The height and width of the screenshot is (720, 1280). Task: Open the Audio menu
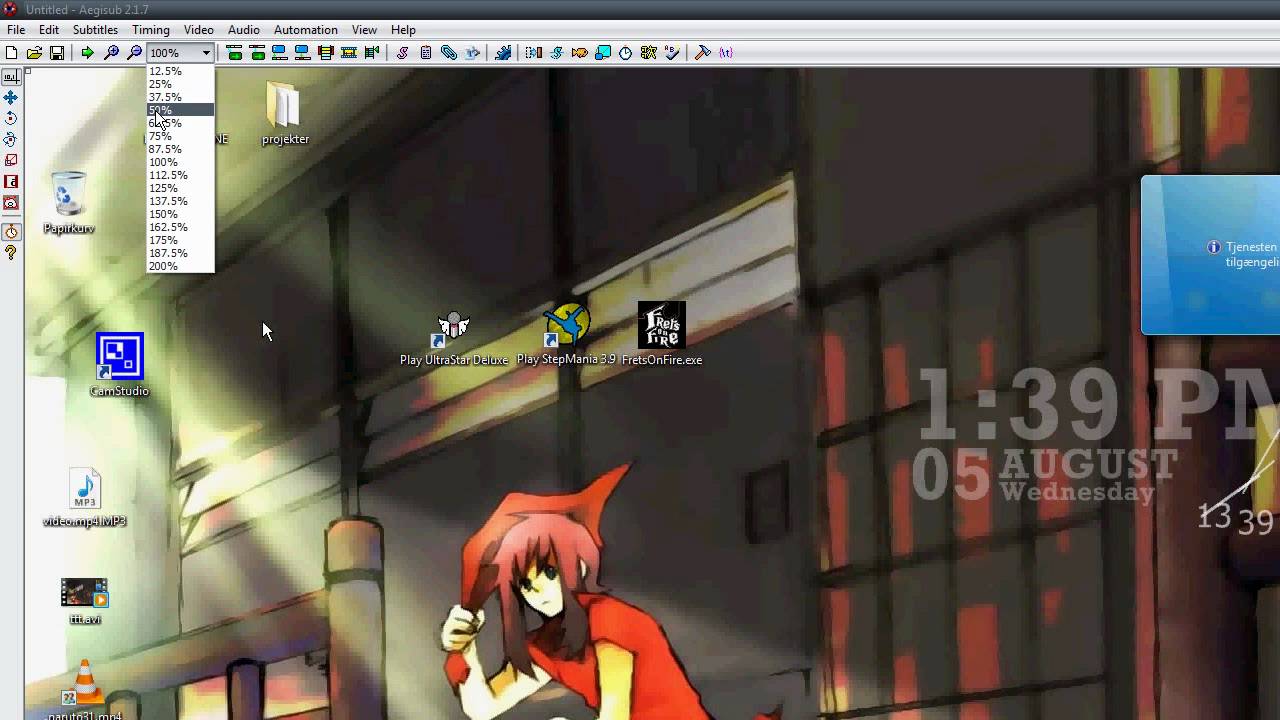click(243, 30)
